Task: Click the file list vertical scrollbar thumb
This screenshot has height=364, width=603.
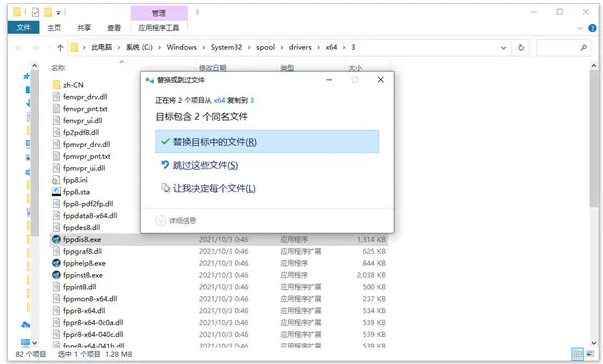Action: point(593,139)
